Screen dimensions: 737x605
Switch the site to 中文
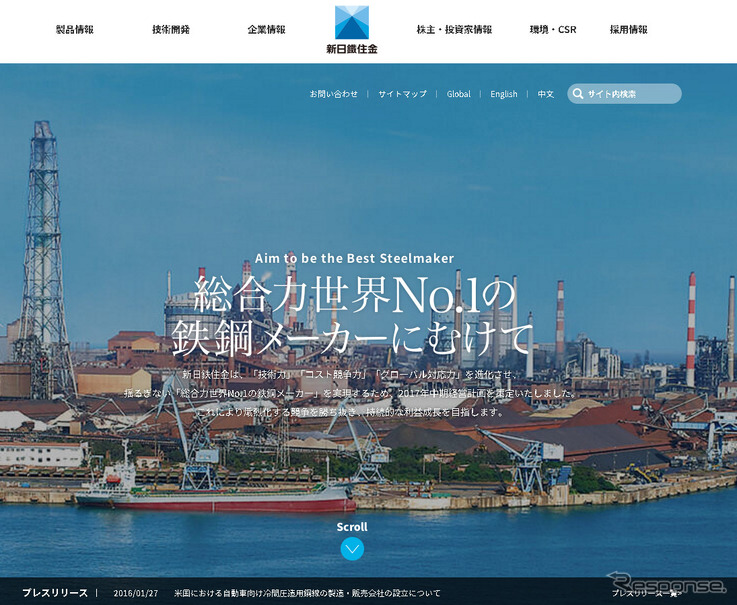546,94
